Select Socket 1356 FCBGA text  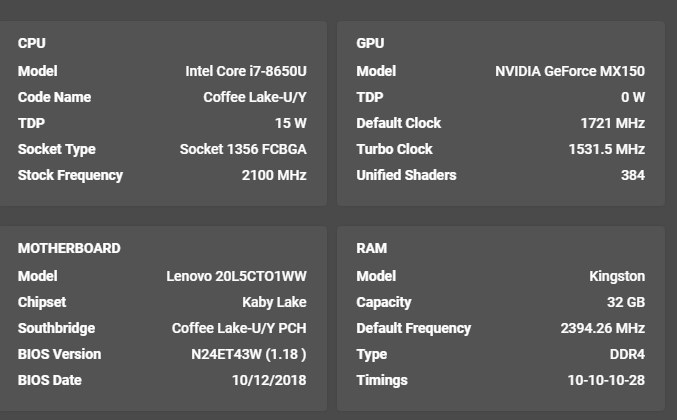(244, 149)
